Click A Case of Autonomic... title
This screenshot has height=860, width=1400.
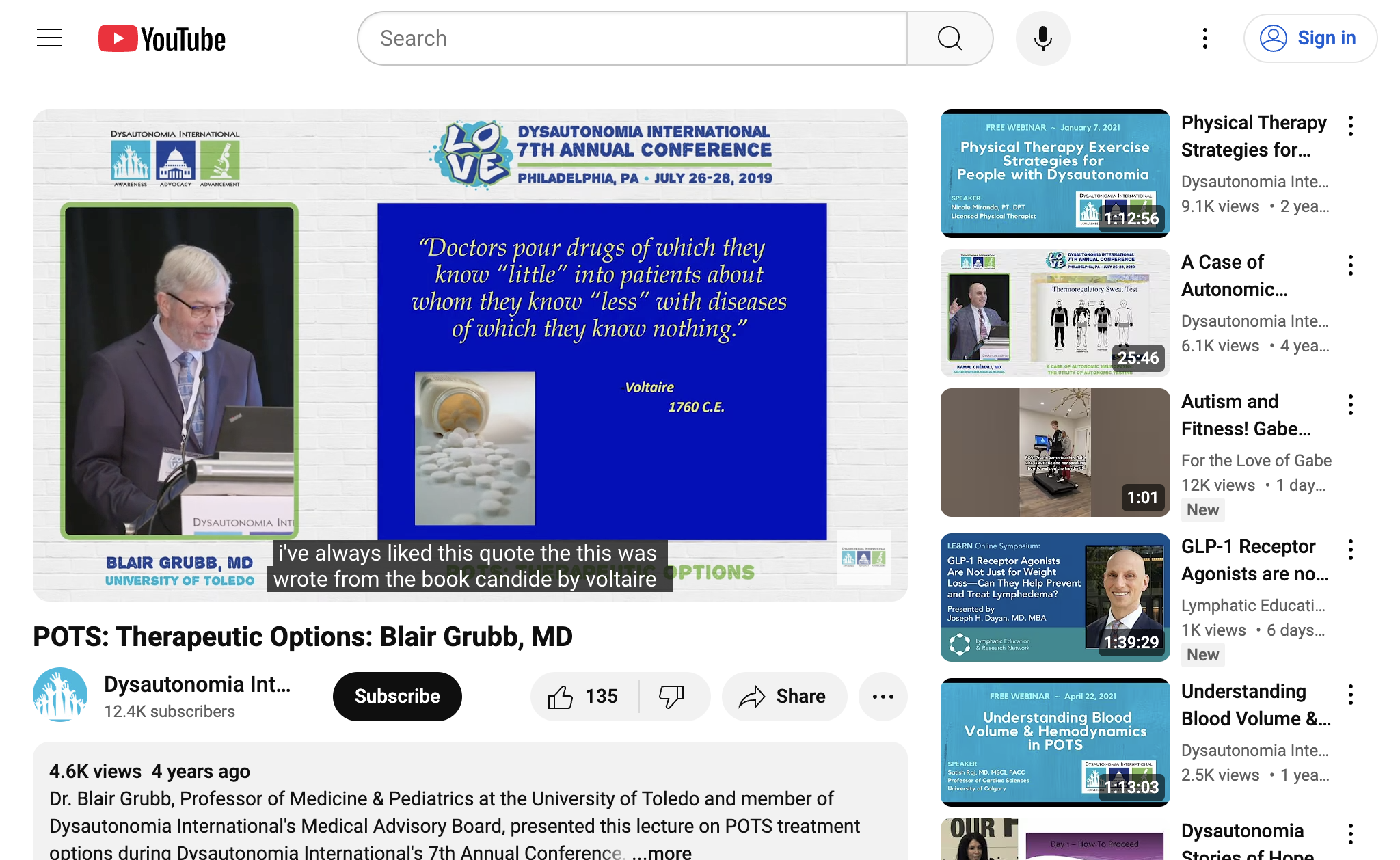(1235, 276)
